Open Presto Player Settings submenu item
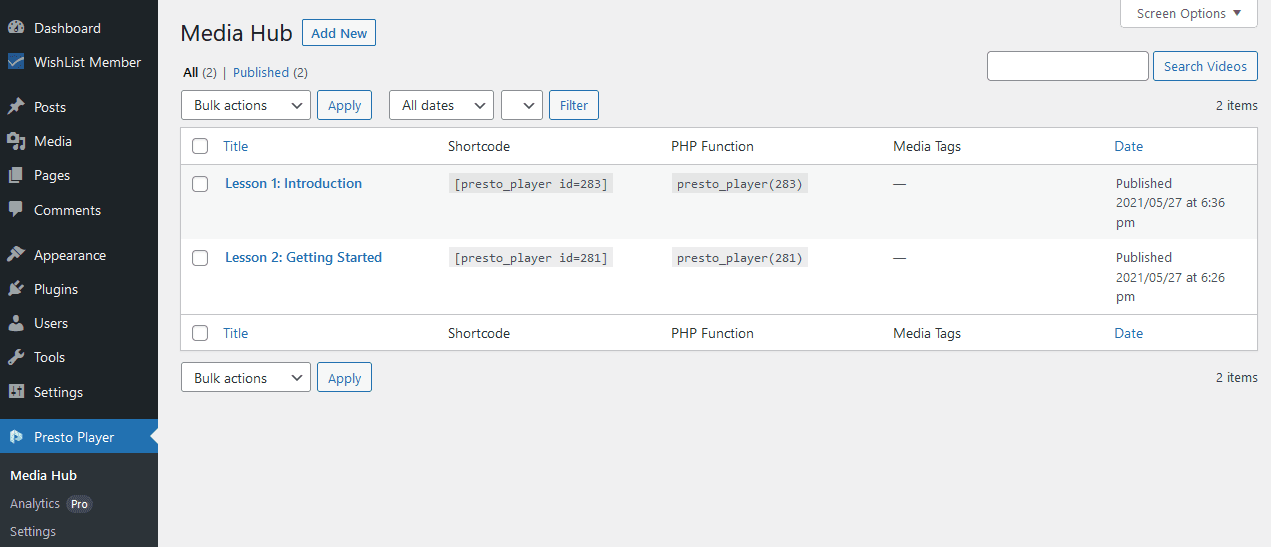Viewport: 1271px width, 547px height. 33,531
